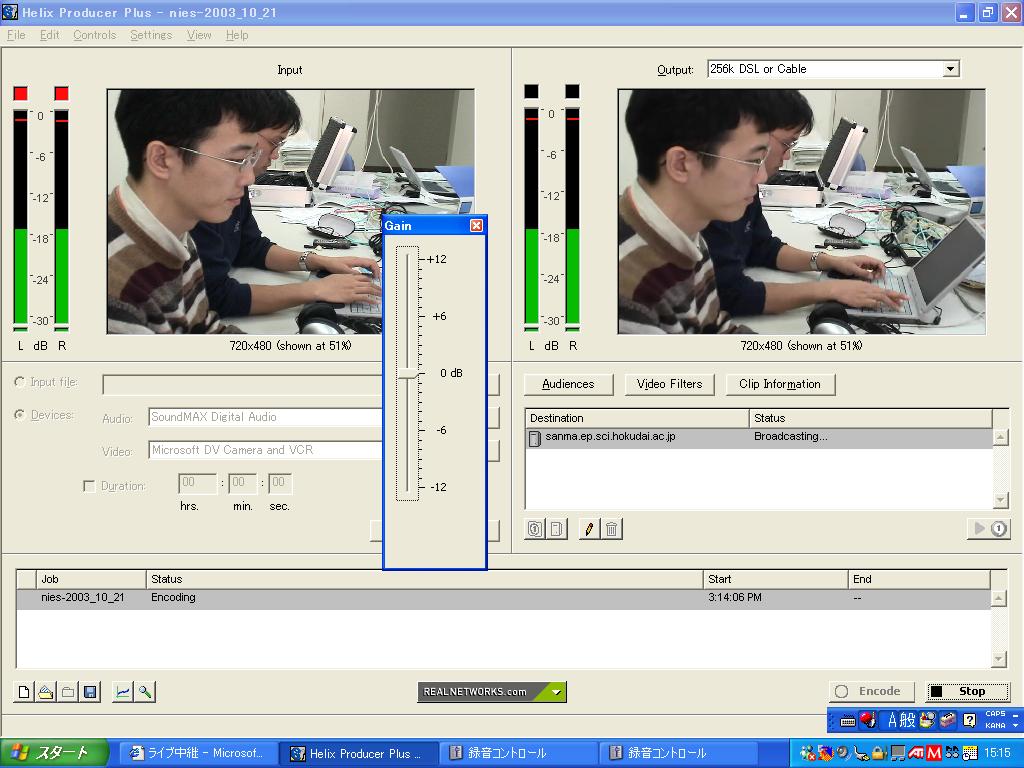Click the Encode button
The image size is (1024, 768).
pos(871,692)
